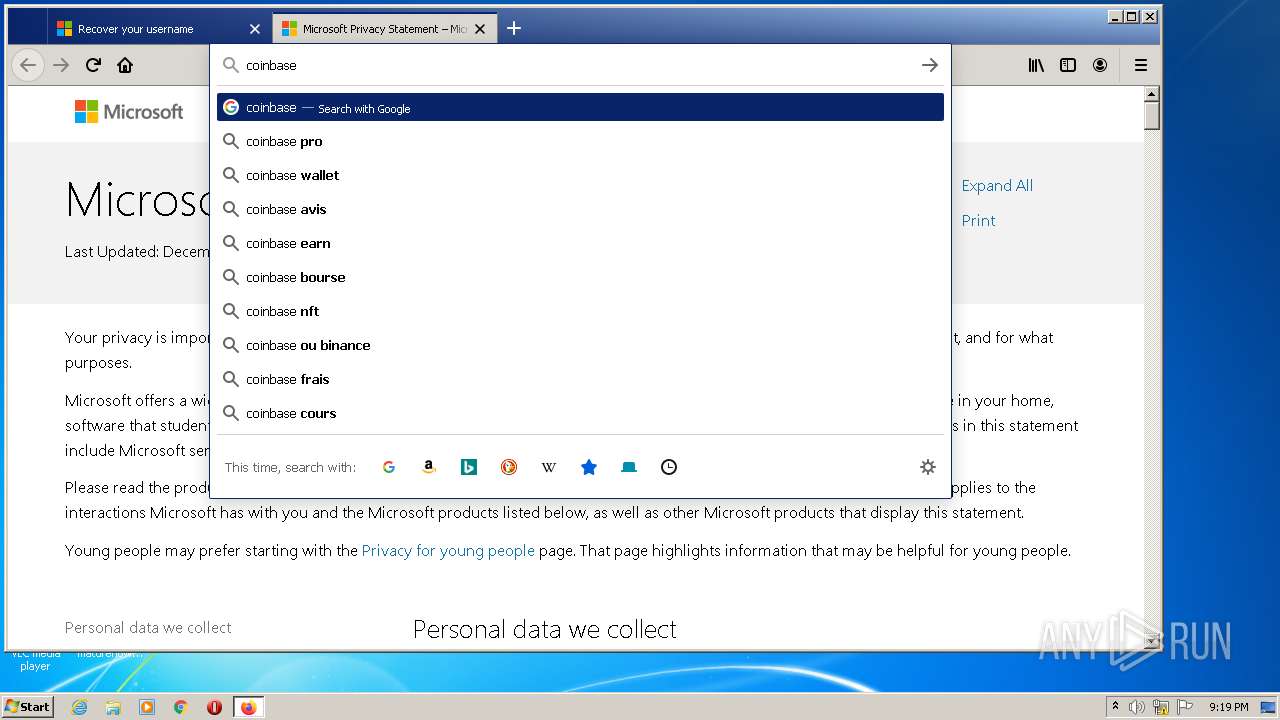Screen dimensions: 1280x720
Task: Select the coinbase Search with Google row
Action: tap(580, 107)
